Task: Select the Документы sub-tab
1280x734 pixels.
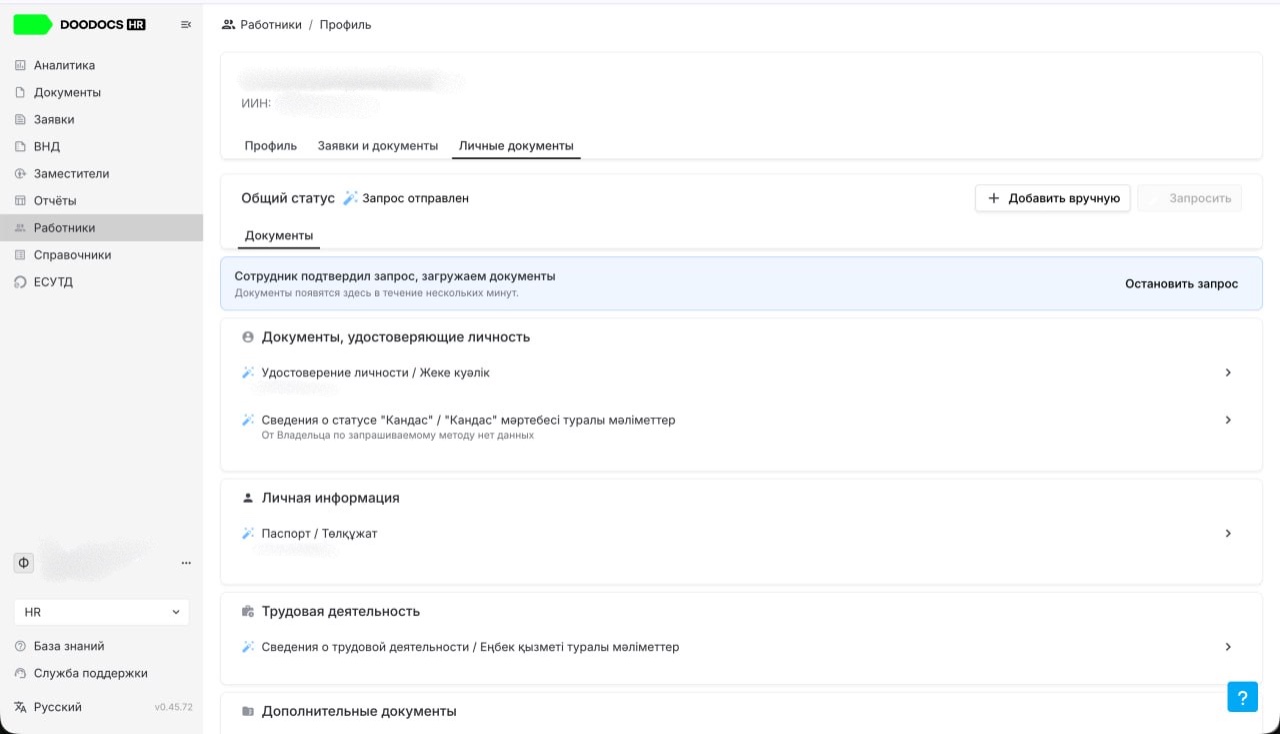Action: point(279,236)
